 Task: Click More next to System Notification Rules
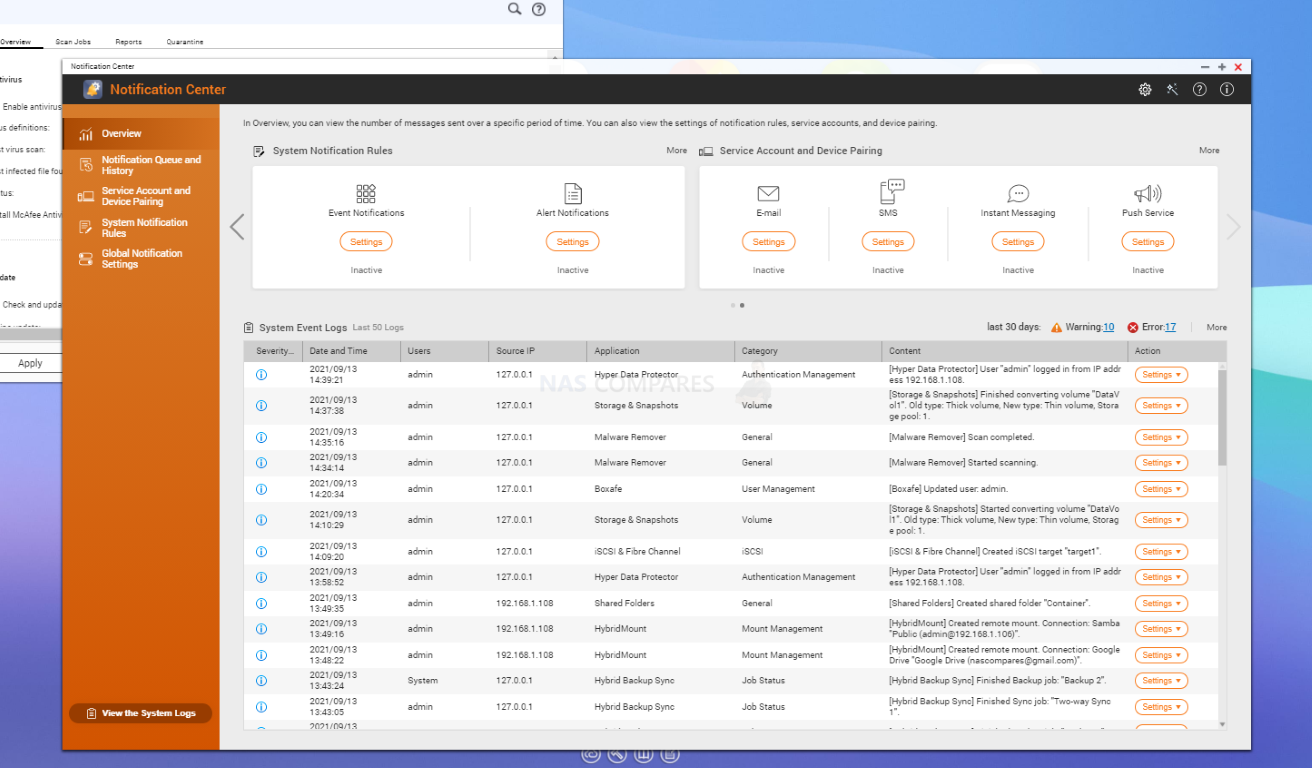coord(677,151)
